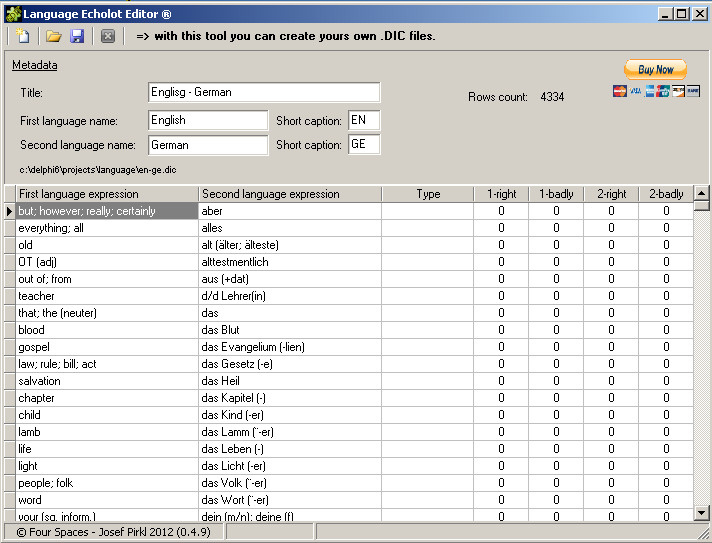Click the close file toolbar icon
Image resolution: width=712 pixels, height=543 pixels.
[x=108, y=36]
